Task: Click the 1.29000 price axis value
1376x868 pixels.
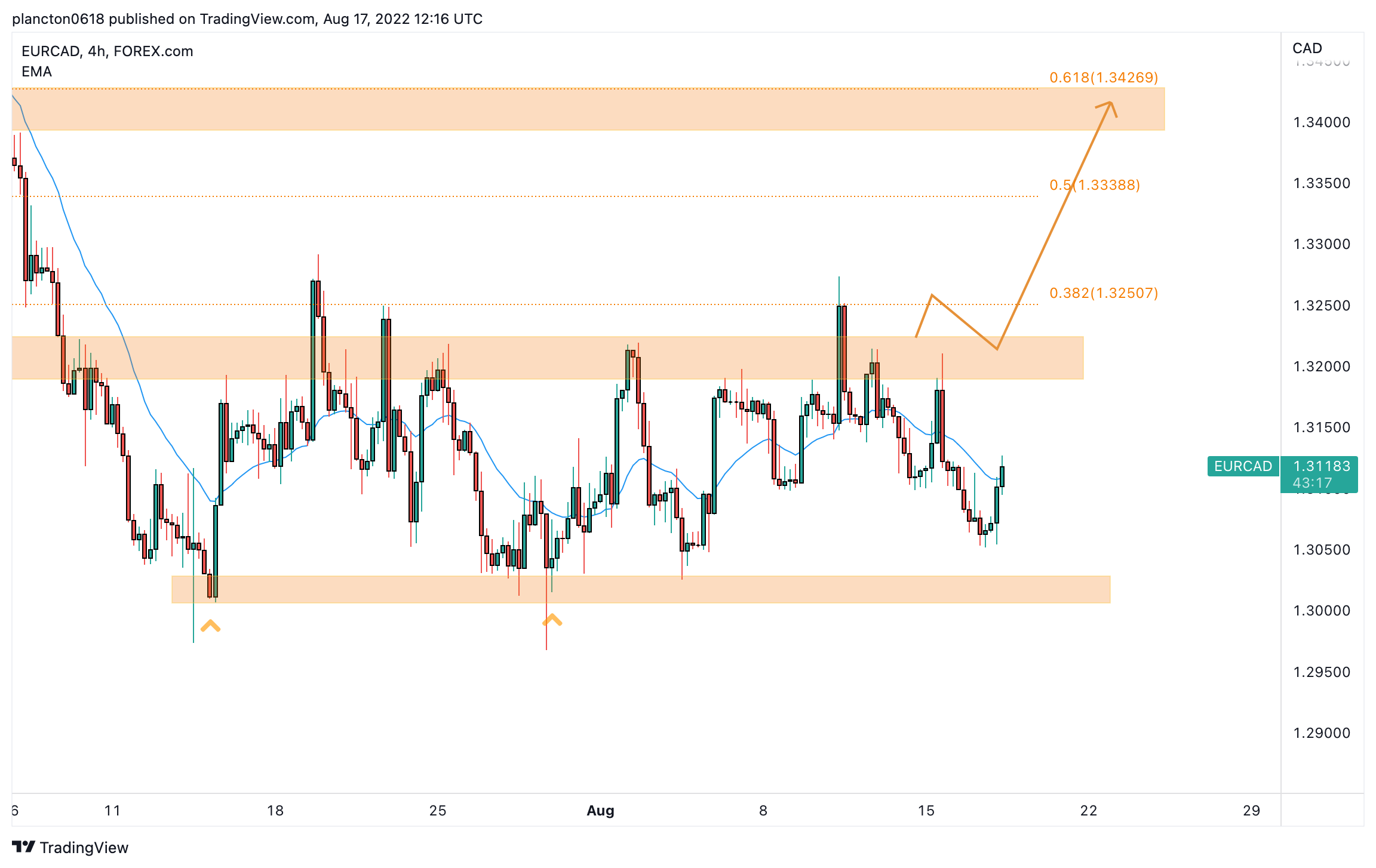Action: pos(1322,733)
